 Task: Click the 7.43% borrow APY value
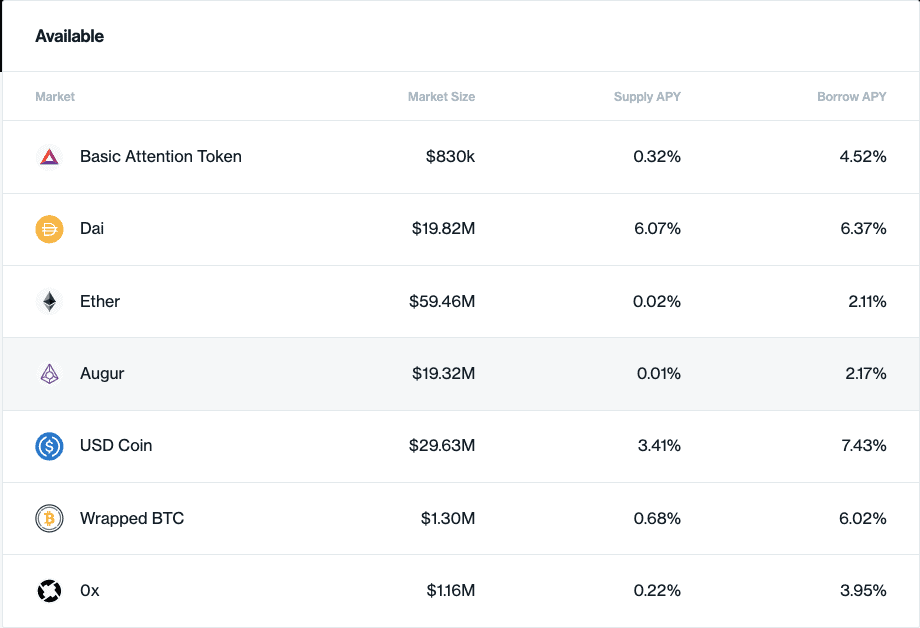click(864, 446)
